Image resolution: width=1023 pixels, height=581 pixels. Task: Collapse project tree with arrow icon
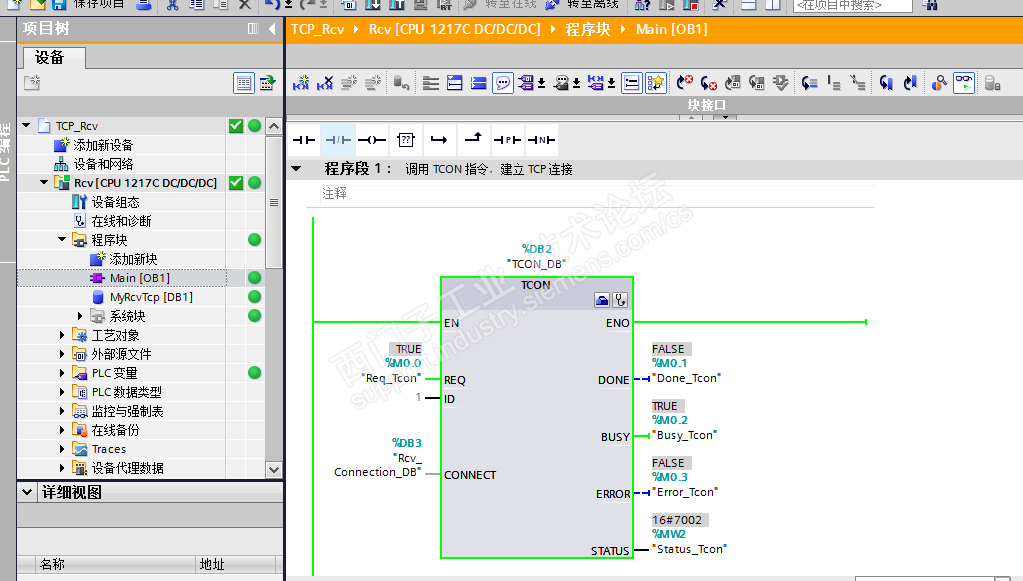pyautogui.click(x=272, y=29)
